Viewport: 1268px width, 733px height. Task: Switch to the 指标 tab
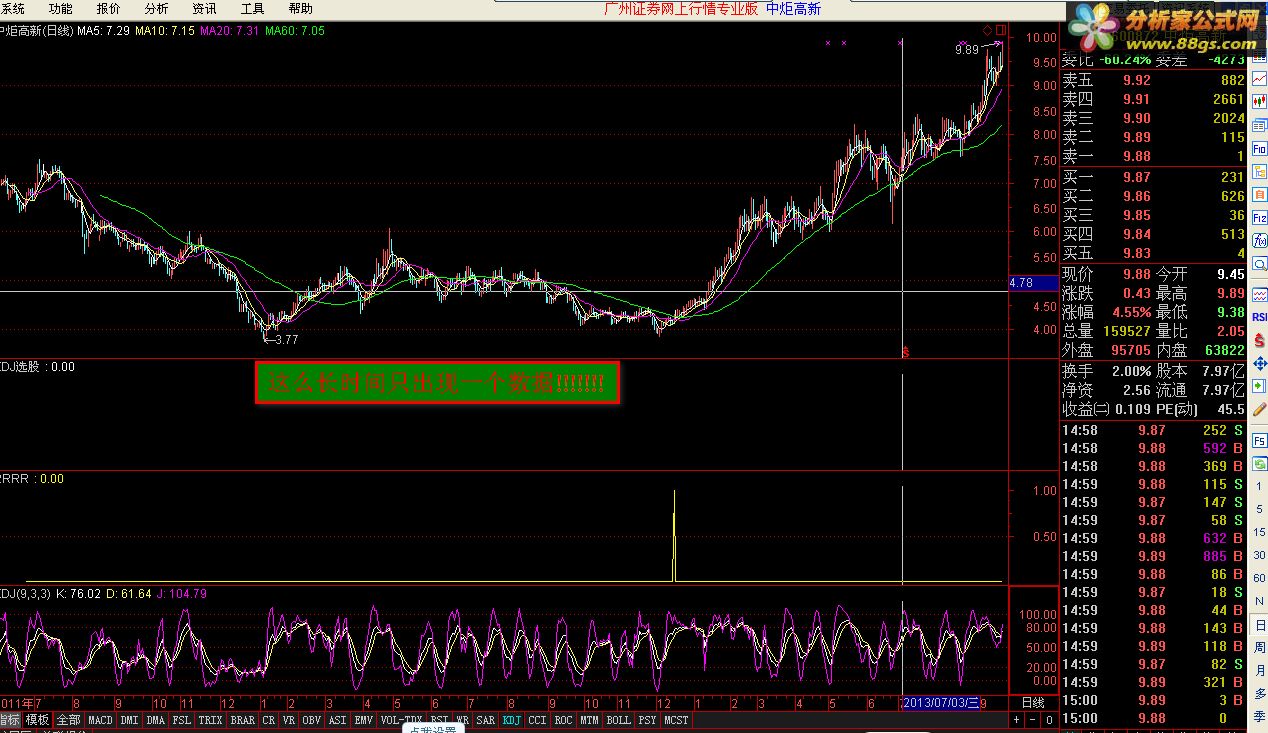[x=10, y=720]
